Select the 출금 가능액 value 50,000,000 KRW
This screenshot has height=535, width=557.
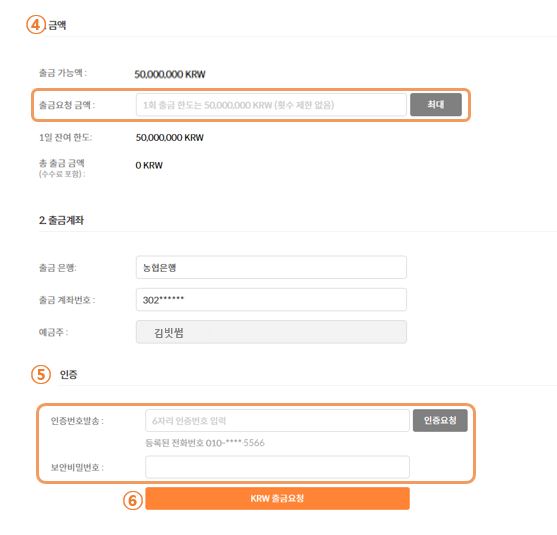coord(170,74)
